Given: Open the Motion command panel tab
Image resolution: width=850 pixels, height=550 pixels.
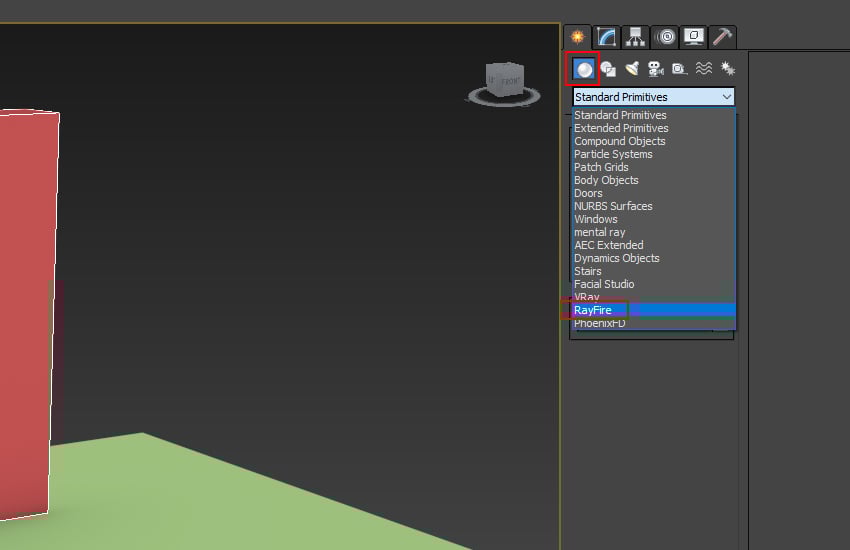Looking at the screenshot, I should click(665, 37).
